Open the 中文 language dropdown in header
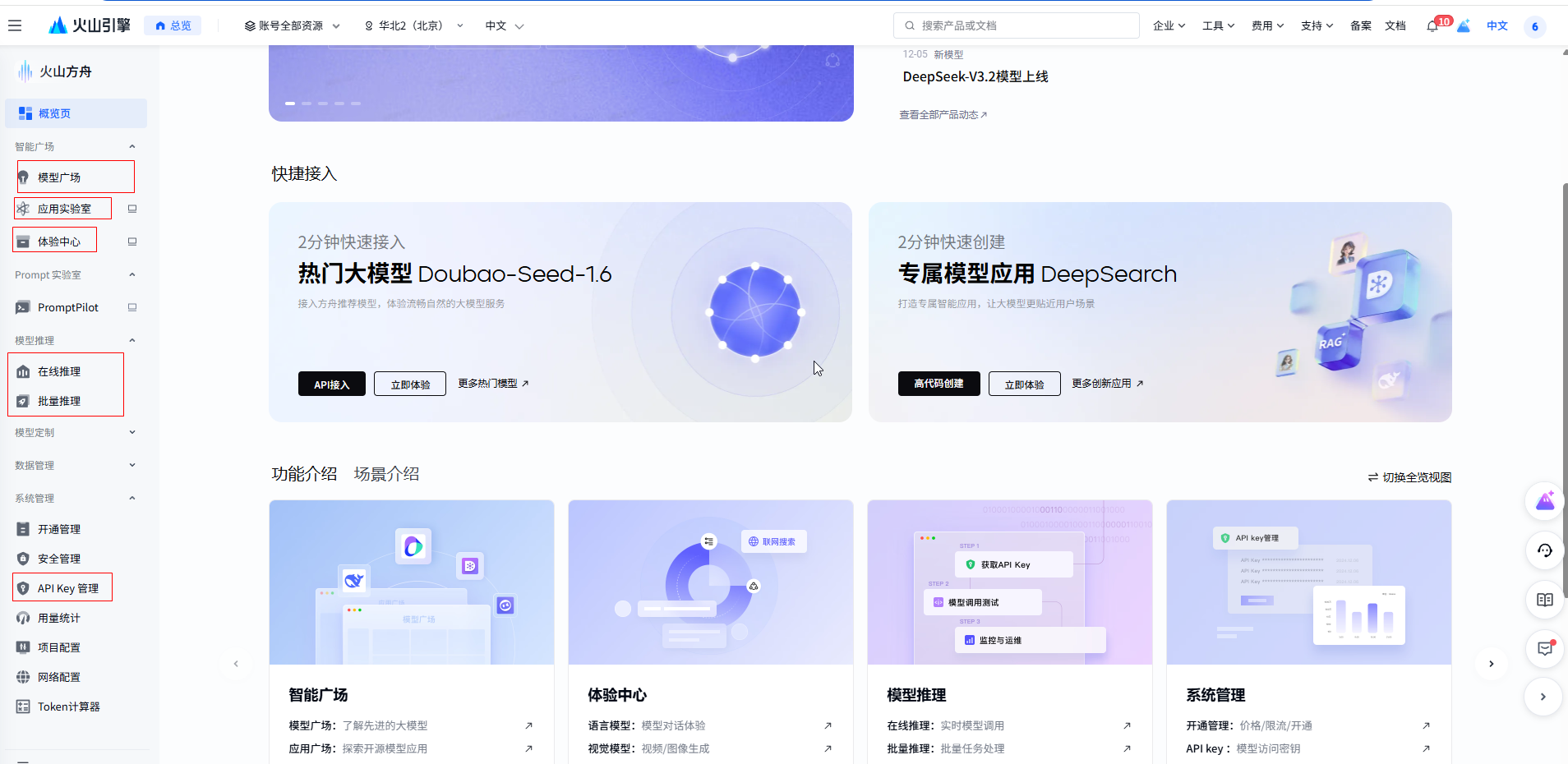 point(505,26)
